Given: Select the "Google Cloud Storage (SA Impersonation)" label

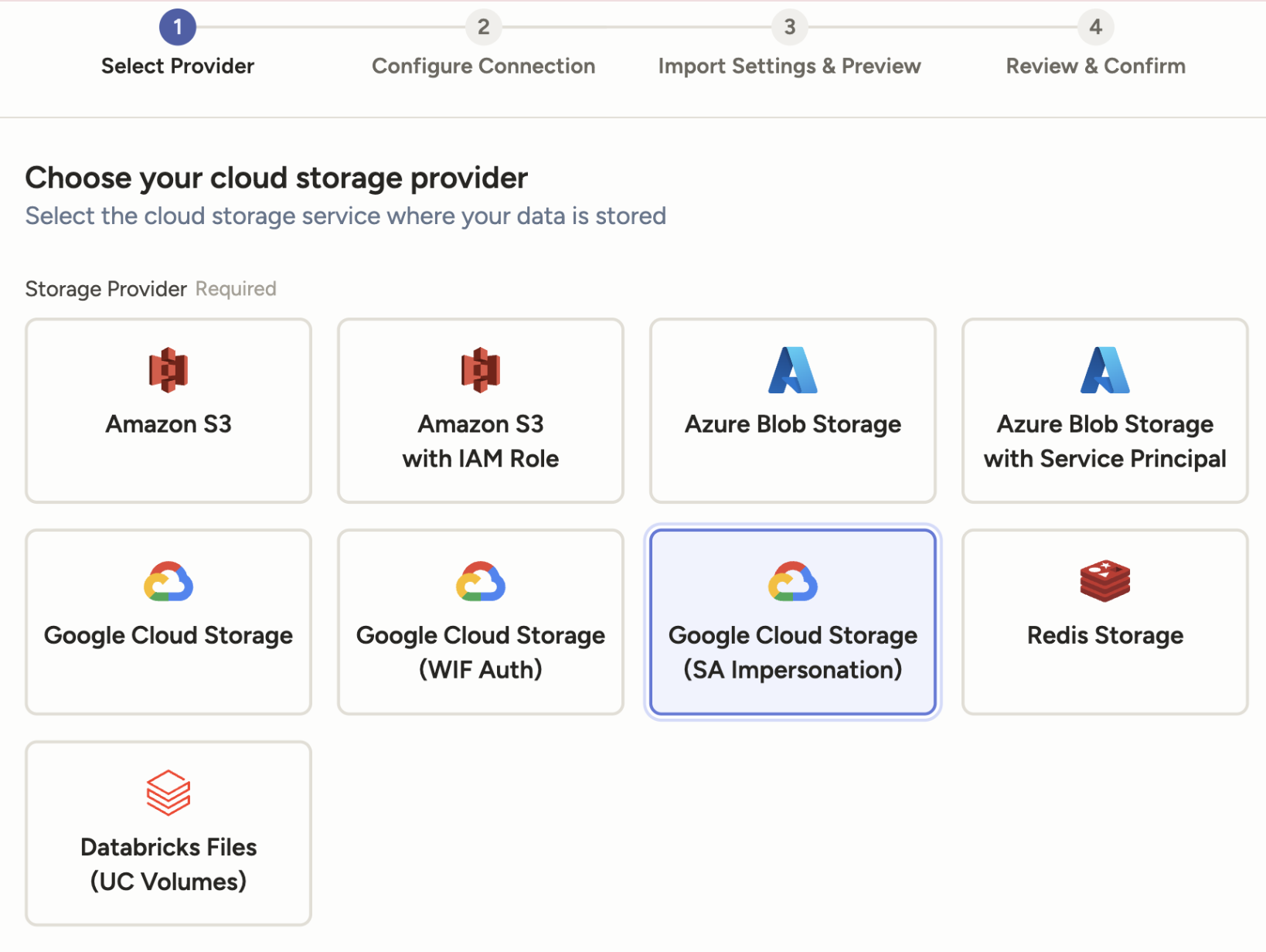Looking at the screenshot, I should tap(793, 652).
